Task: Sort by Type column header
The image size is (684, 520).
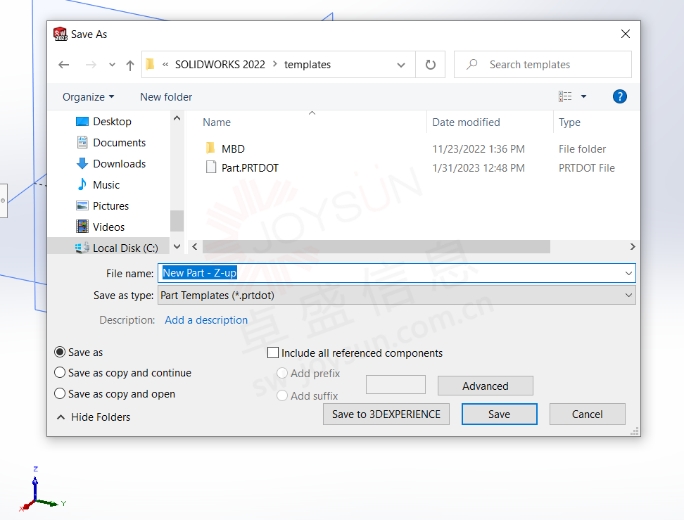Action: (x=569, y=122)
